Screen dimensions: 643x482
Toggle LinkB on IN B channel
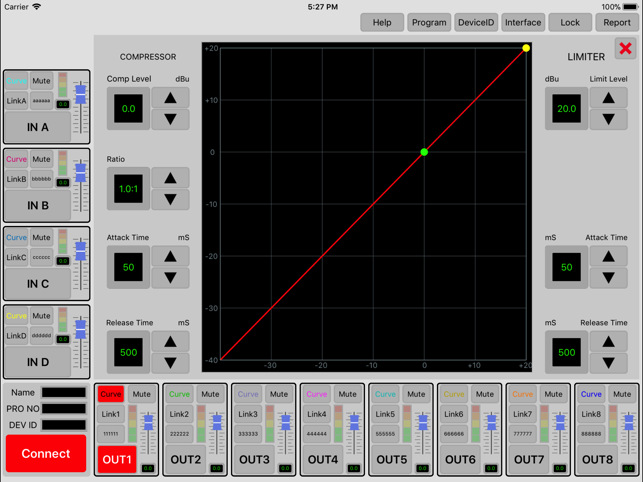pyautogui.click(x=16, y=179)
